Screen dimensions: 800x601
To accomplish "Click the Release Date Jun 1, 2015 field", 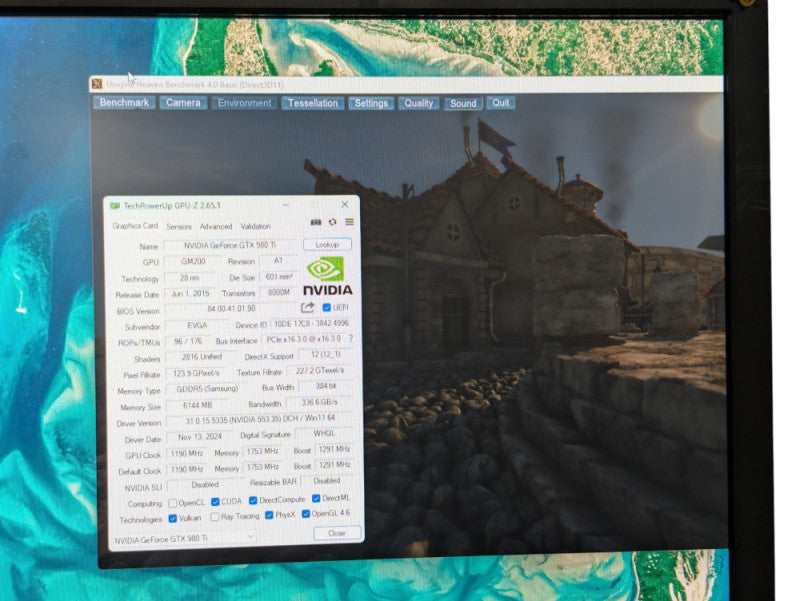I will [190, 294].
